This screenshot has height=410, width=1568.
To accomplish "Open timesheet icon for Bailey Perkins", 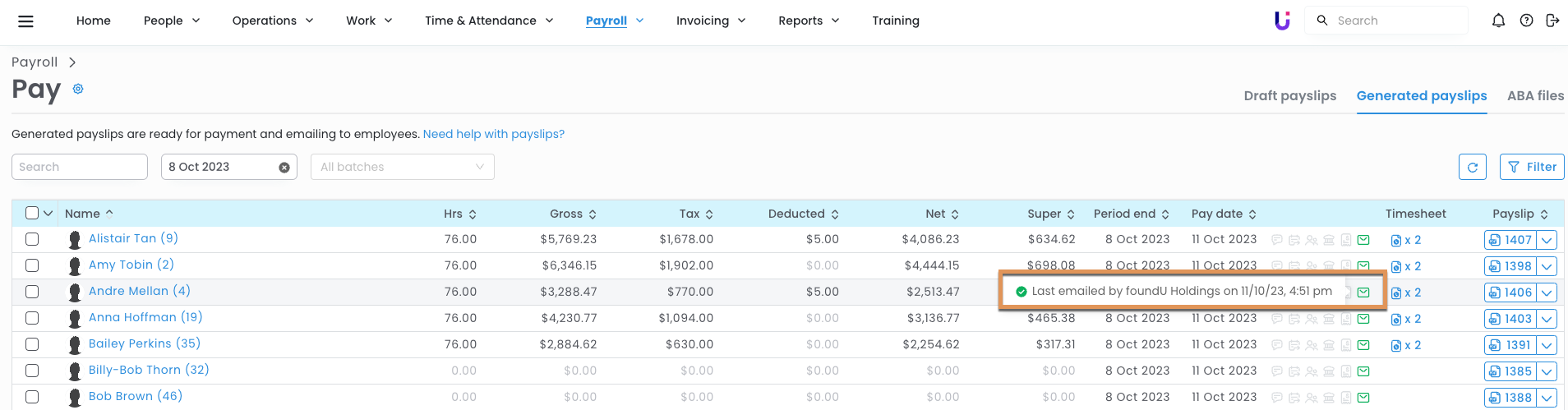I will point(1396,346).
